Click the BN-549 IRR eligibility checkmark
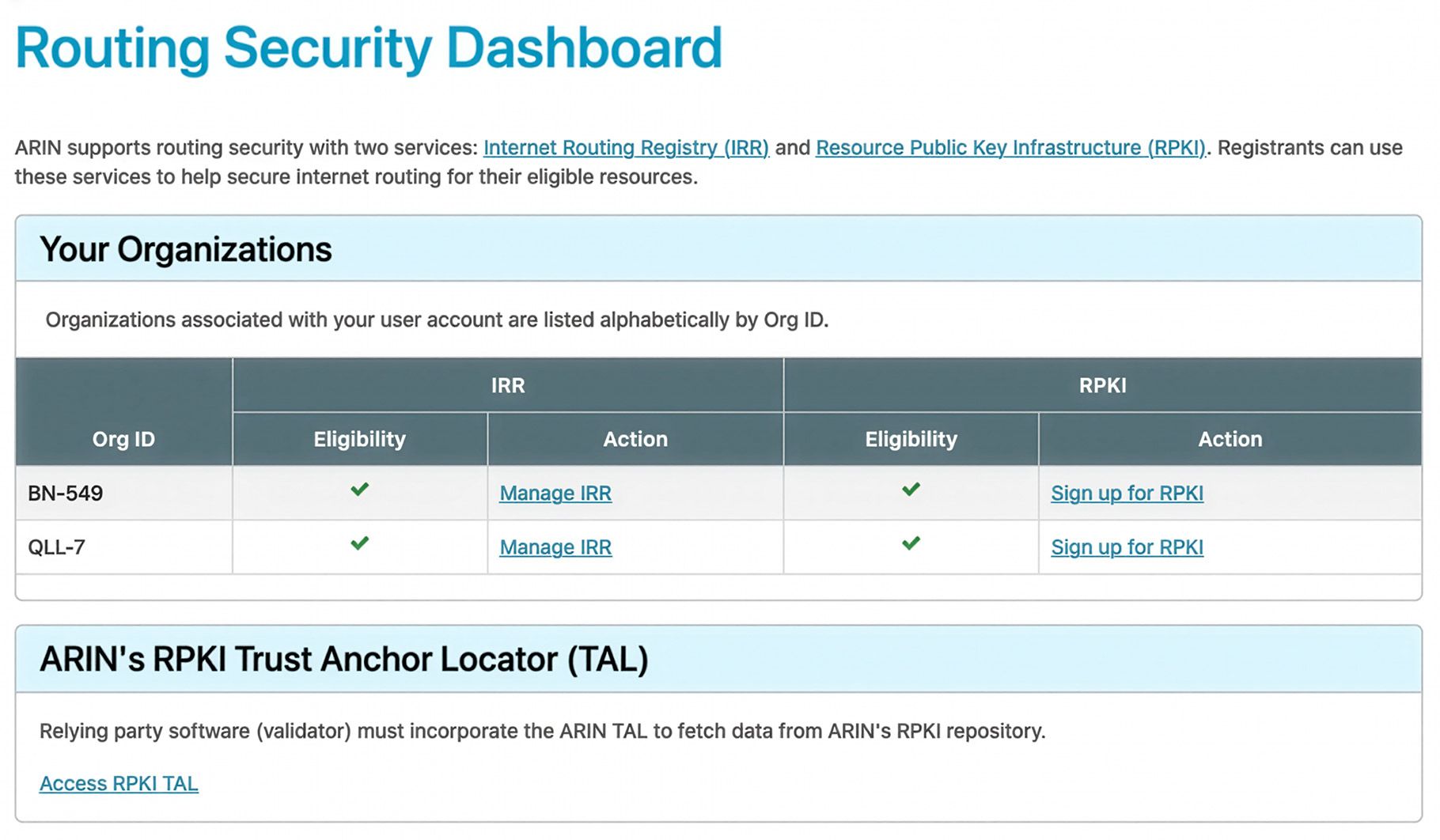 [358, 492]
